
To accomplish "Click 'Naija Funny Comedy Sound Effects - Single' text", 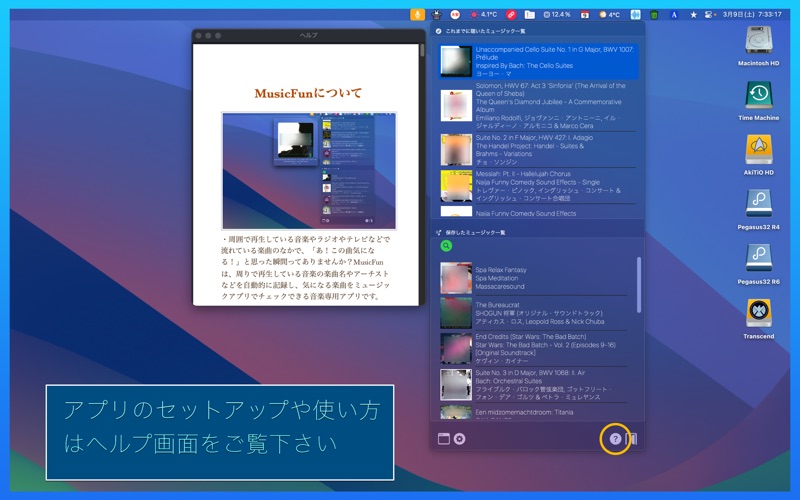I will (538, 182).
